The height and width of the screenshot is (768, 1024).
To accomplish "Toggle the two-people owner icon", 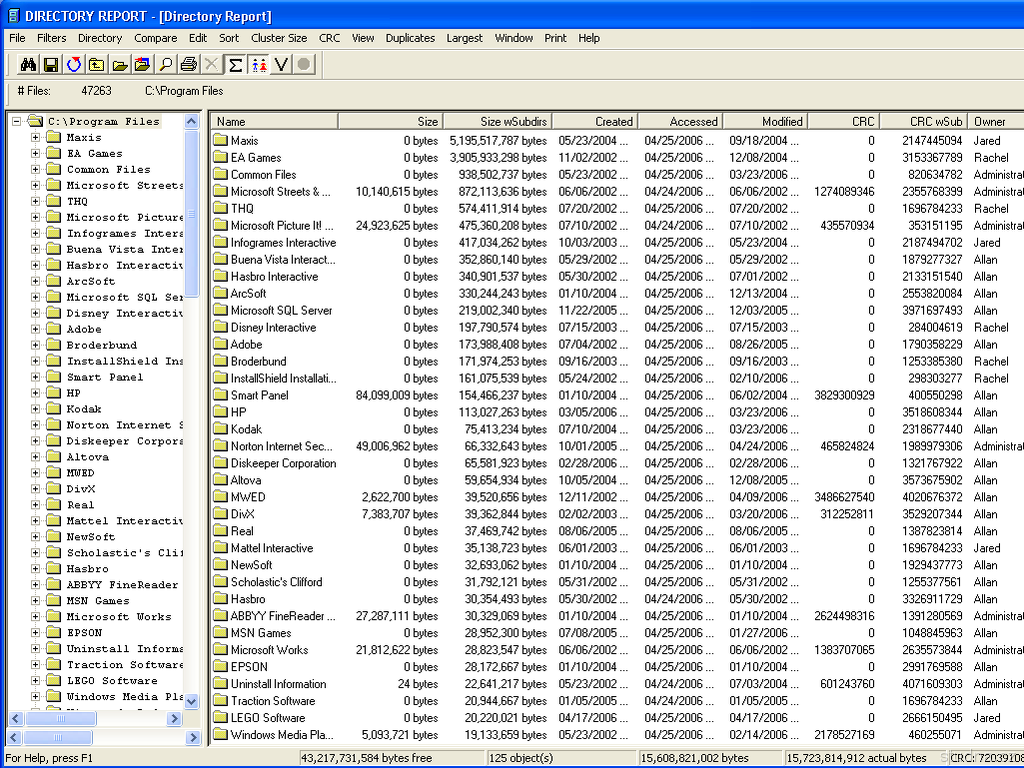I will coord(259,65).
